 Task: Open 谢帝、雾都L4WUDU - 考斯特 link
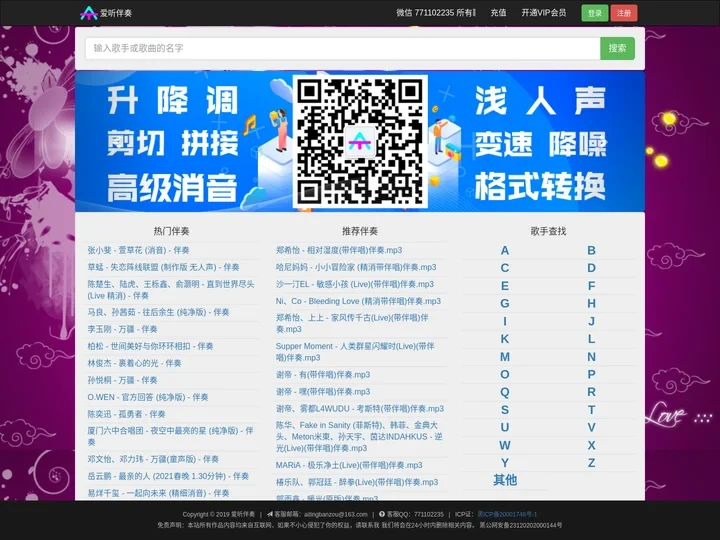pyautogui.click(x=360, y=409)
